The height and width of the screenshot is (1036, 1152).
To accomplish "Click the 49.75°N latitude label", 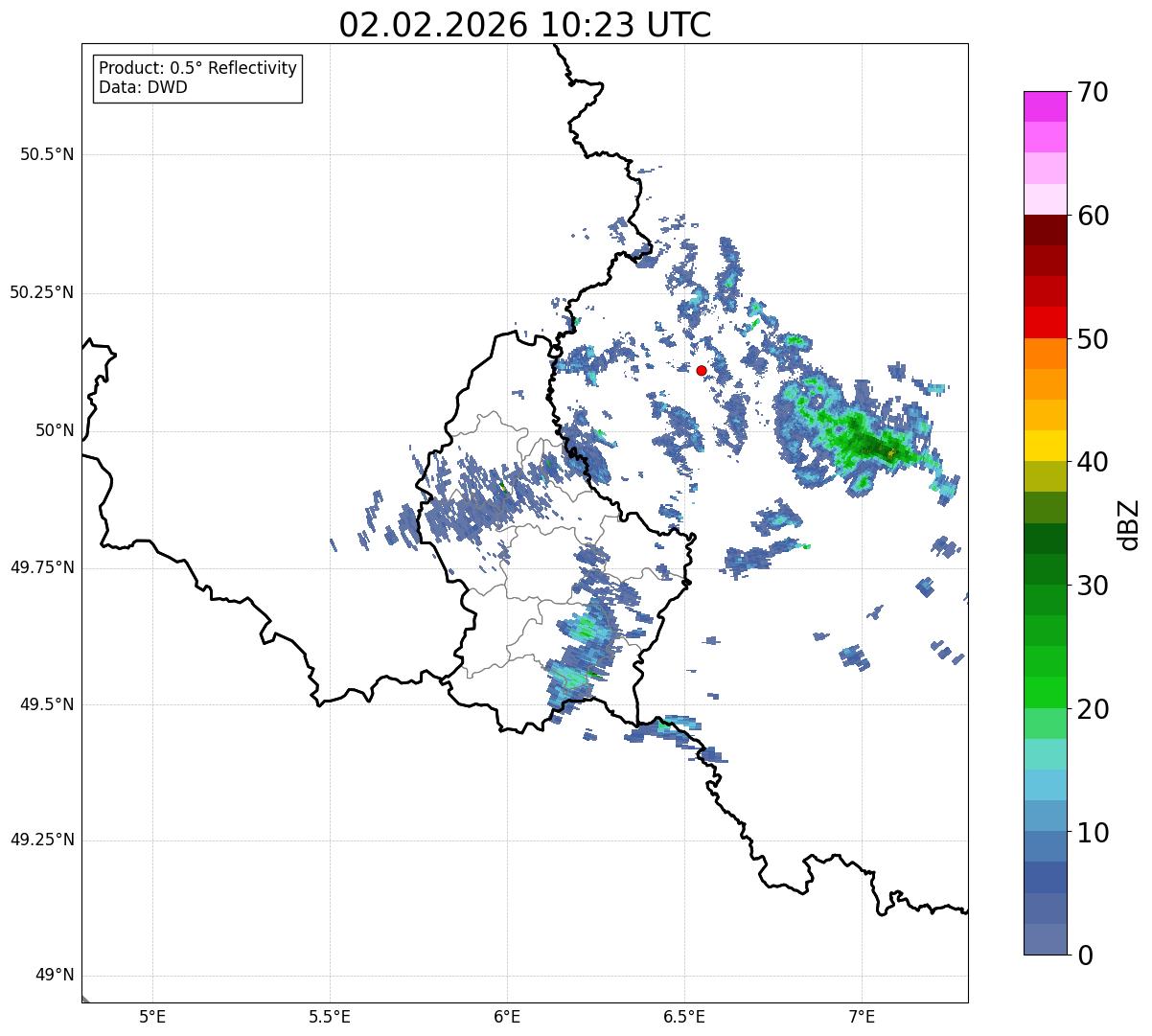I will [x=41, y=567].
